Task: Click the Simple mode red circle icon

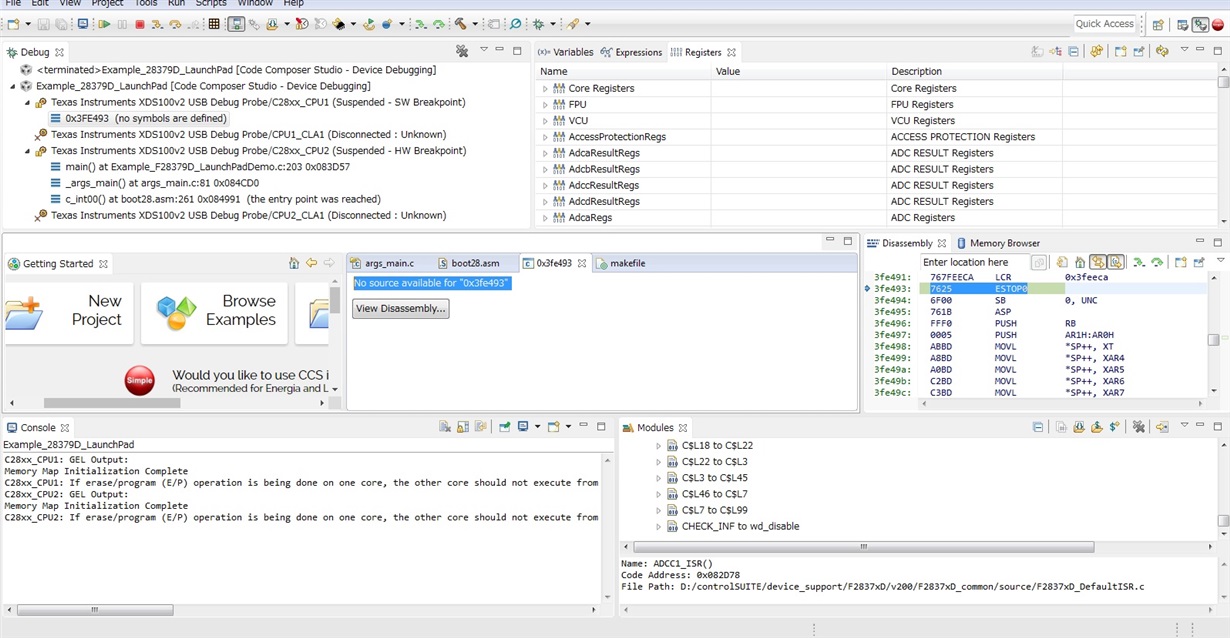Action: click(x=139, y=381)
